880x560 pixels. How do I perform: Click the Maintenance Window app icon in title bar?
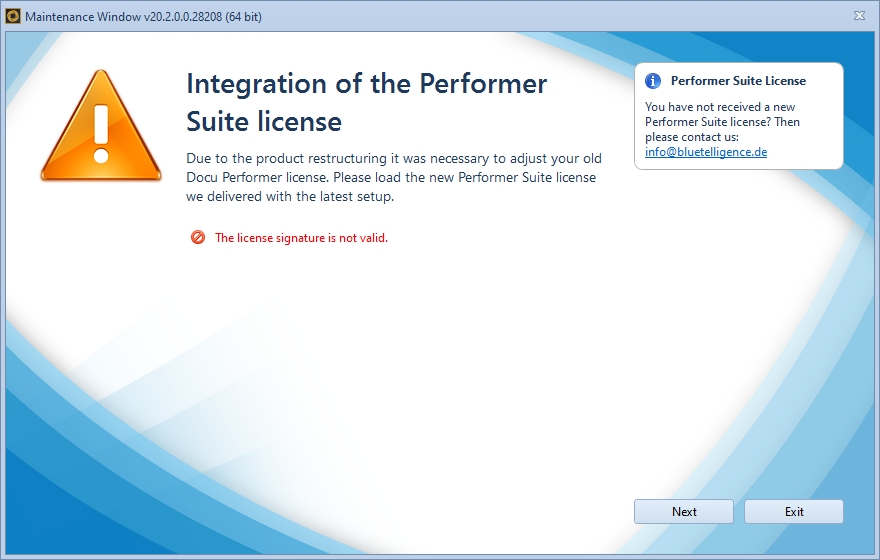13,15
